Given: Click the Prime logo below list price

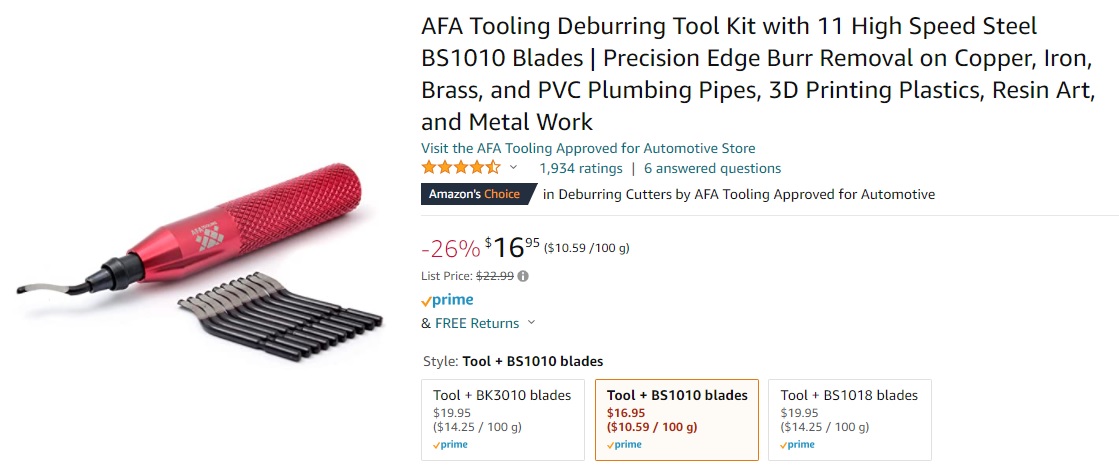Looking at the screenshot, I should [x=447, y=300].
